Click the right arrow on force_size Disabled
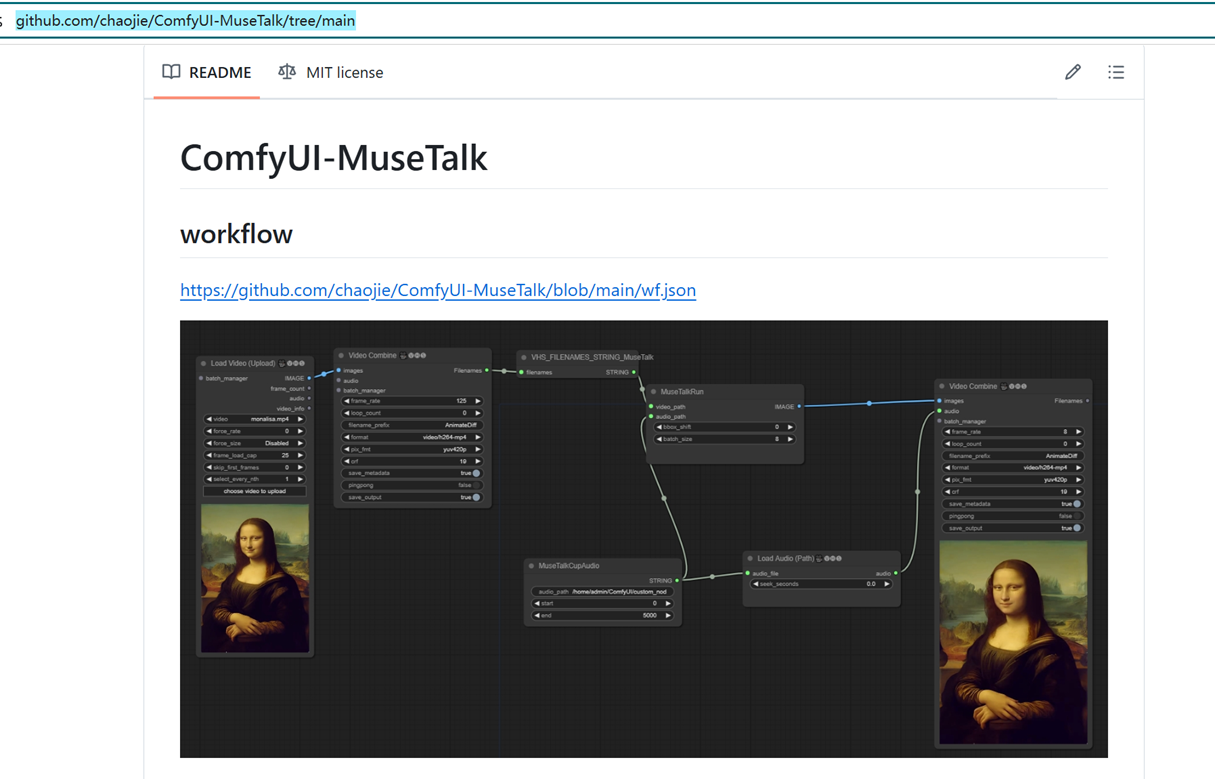The height and width of the screenshot is (779, 1215). click(300, 442)
